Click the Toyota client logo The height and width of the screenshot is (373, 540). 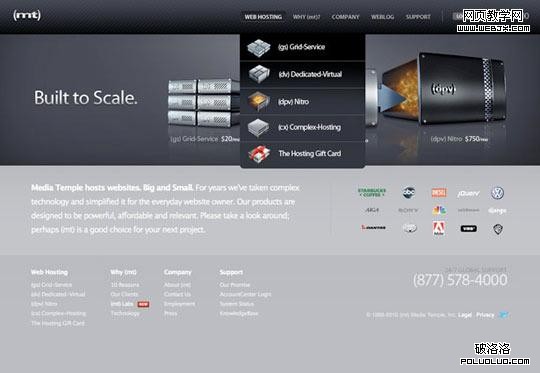point(409,228)
